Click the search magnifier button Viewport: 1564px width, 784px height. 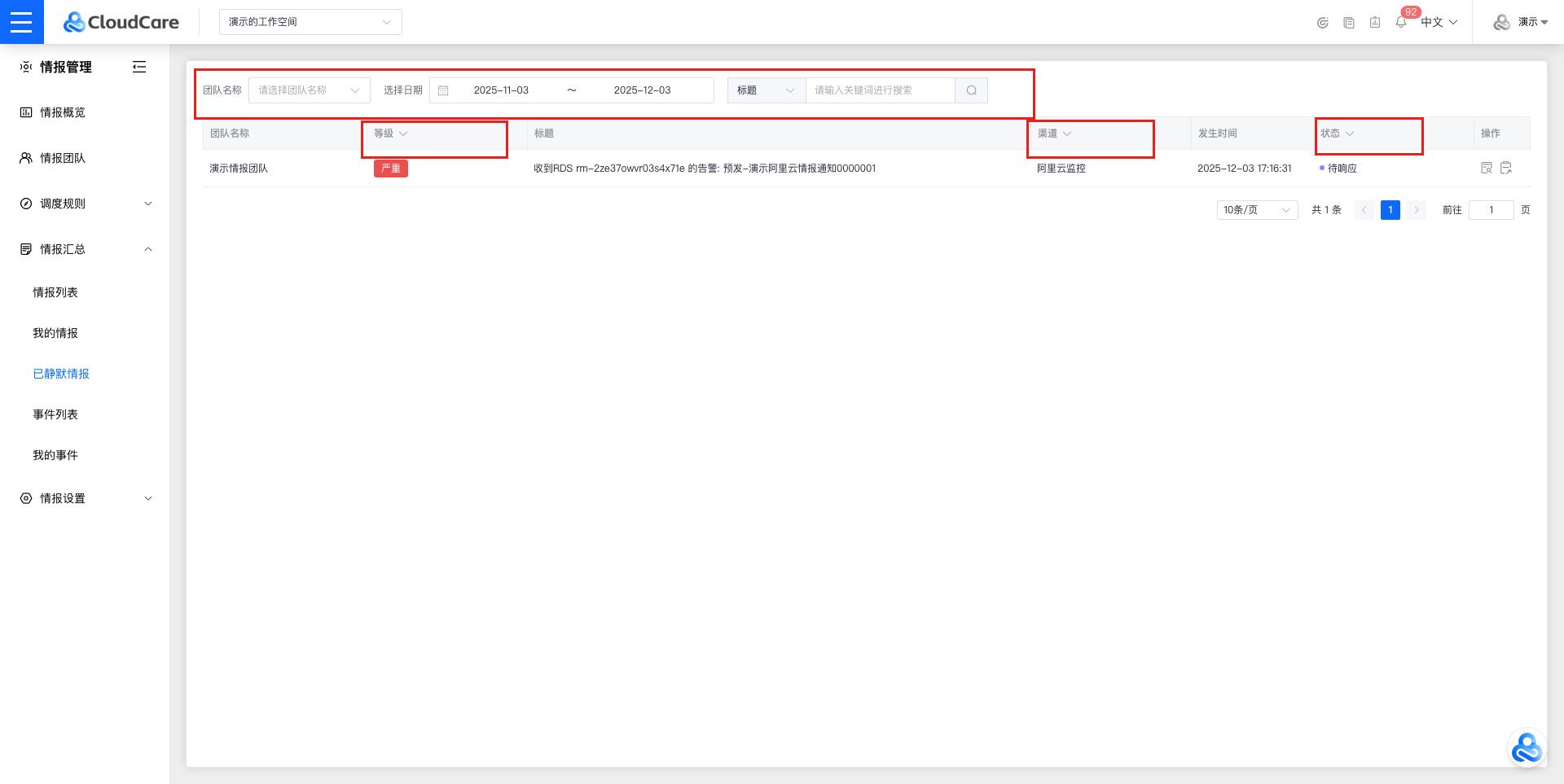(971, 90)
